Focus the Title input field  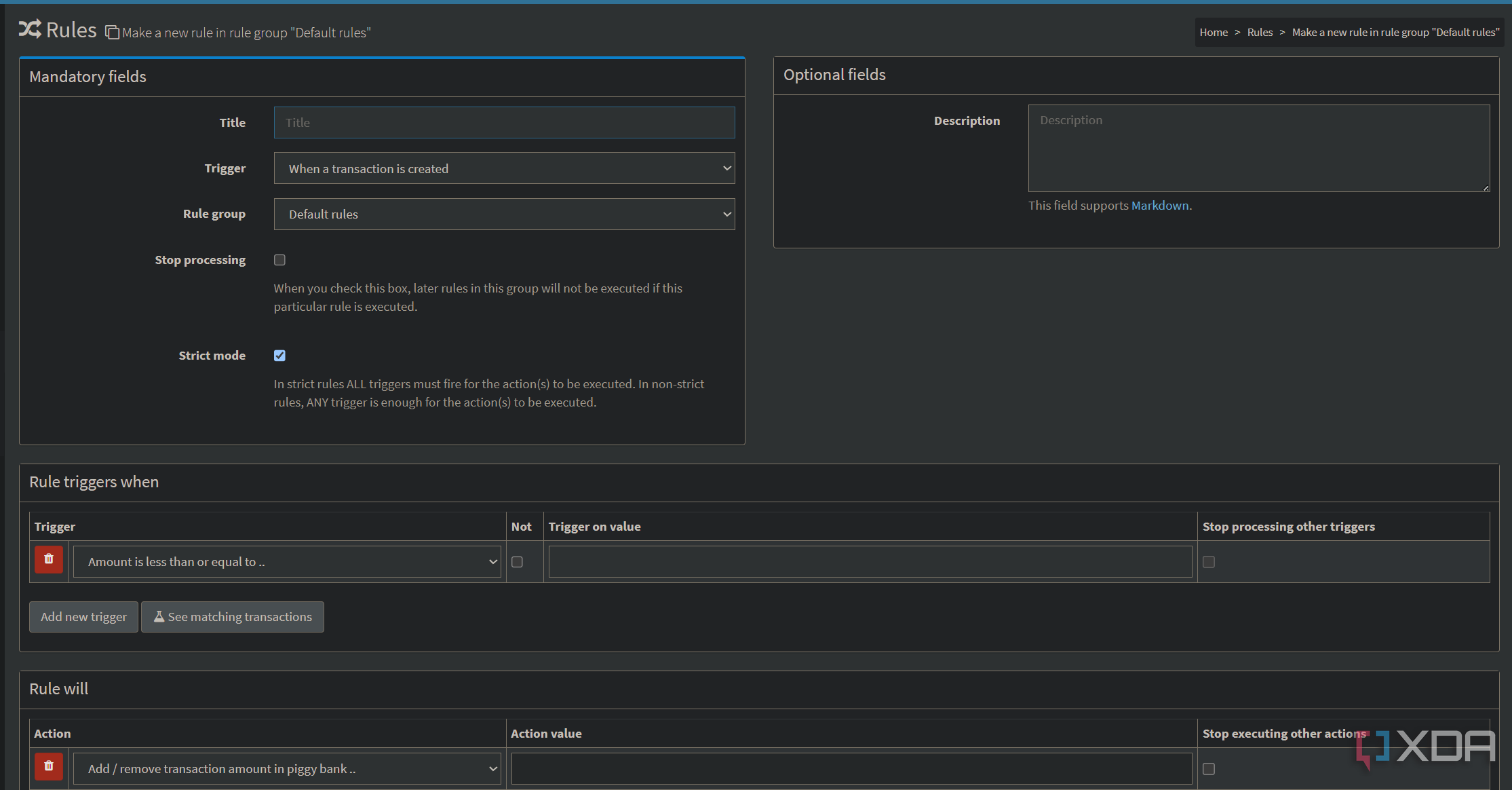click(504, 123)
